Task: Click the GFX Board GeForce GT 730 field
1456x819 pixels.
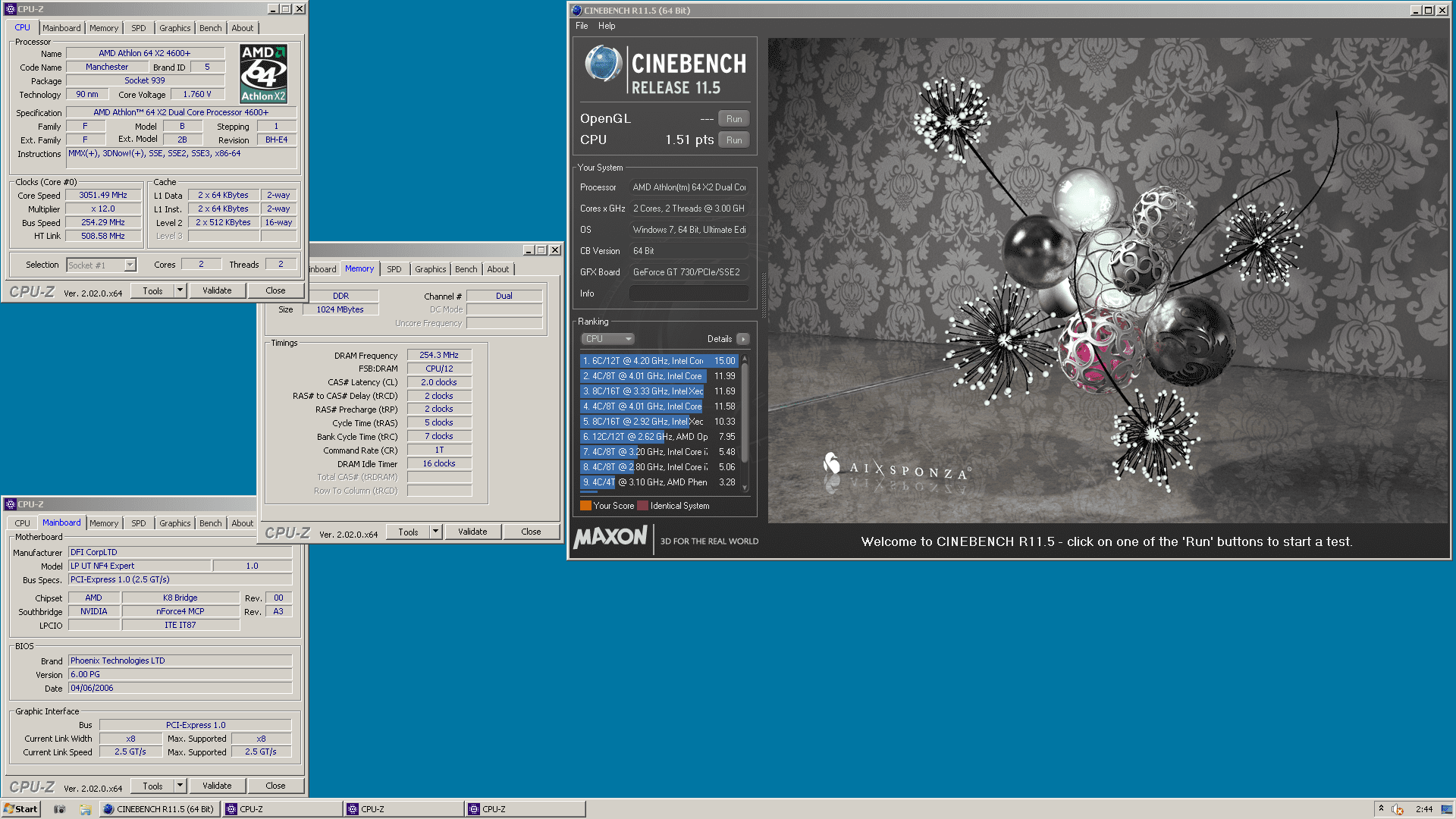Action: [689, 272]
